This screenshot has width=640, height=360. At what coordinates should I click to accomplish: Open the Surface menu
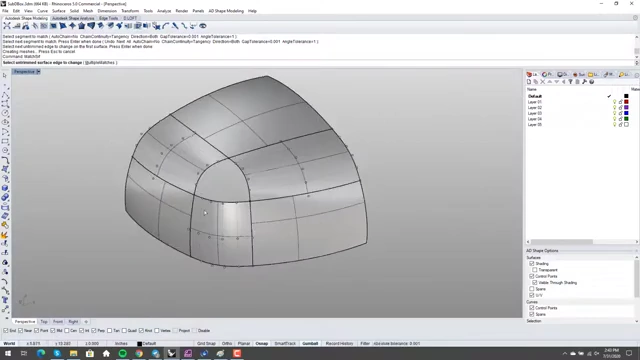(58, 11)
